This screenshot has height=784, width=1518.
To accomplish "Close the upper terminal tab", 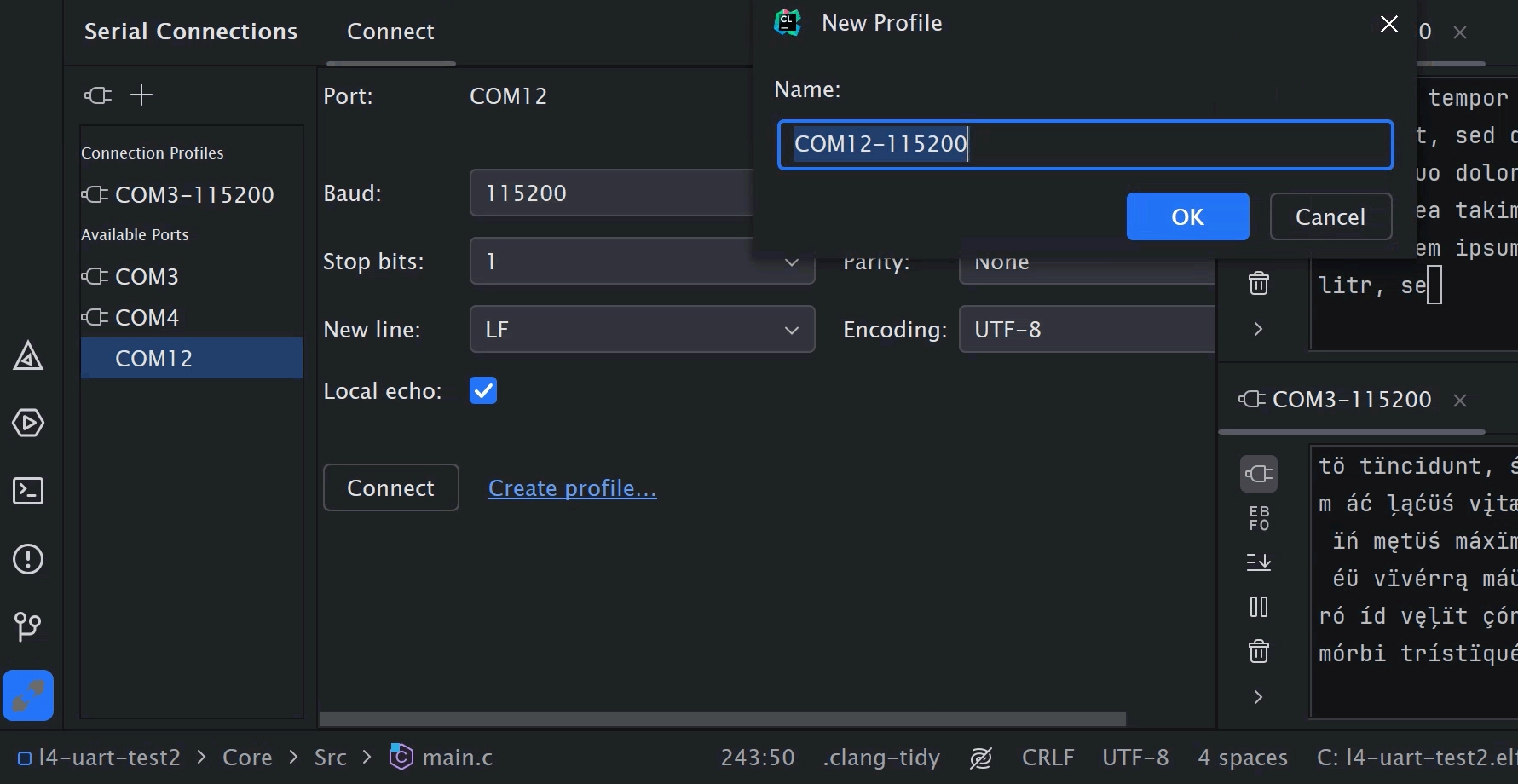I will coord(1460,32).
